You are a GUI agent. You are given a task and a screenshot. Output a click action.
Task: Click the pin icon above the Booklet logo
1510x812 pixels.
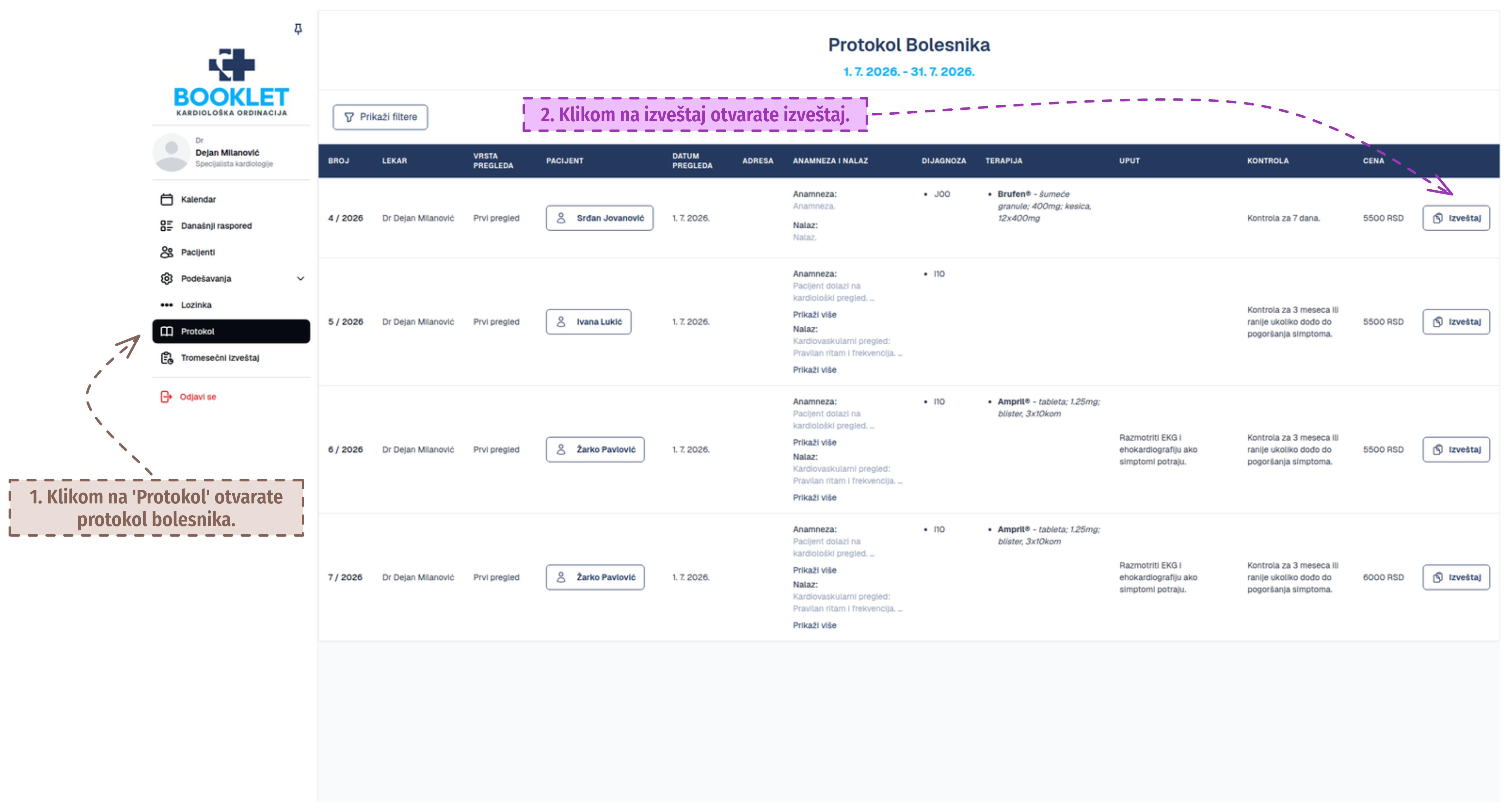298,29
